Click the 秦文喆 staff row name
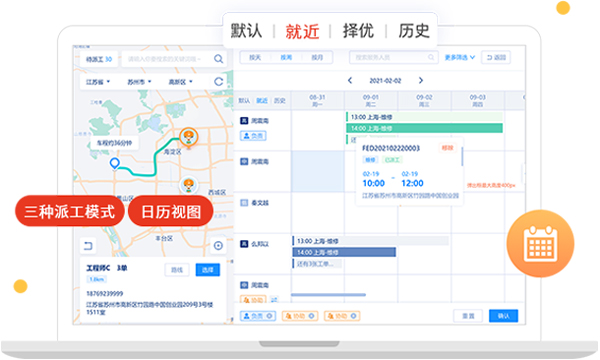Viewport: 600px width, 360px height. tap(260, 203)
